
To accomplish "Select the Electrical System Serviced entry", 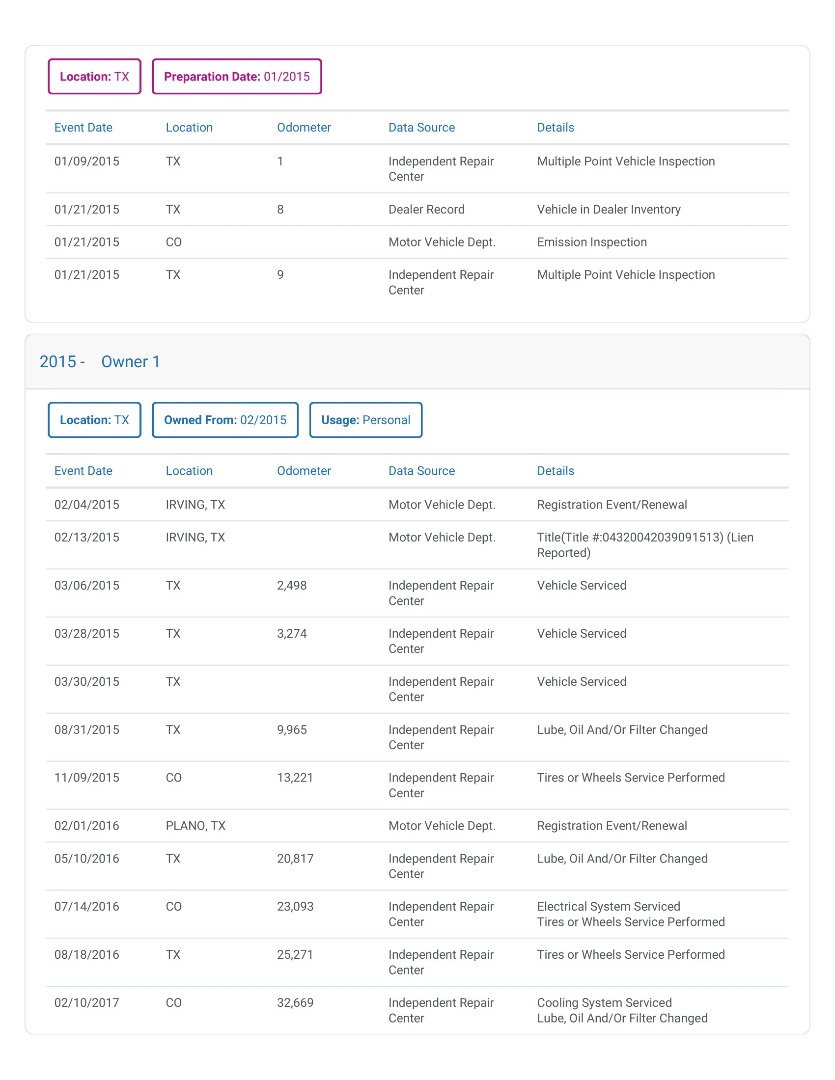I will pos(608,907).
